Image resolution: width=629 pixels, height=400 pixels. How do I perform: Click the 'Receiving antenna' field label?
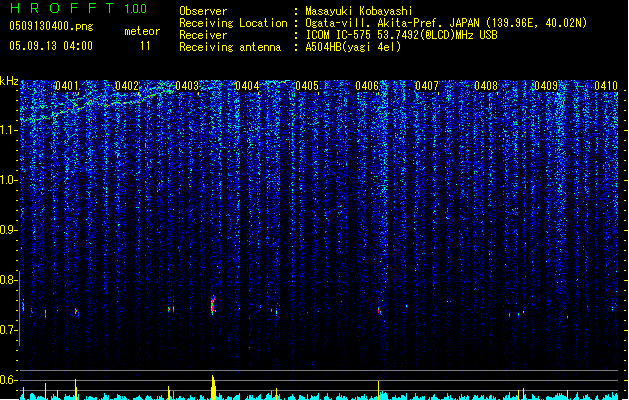pyautogui.click(x=230, y=47)
